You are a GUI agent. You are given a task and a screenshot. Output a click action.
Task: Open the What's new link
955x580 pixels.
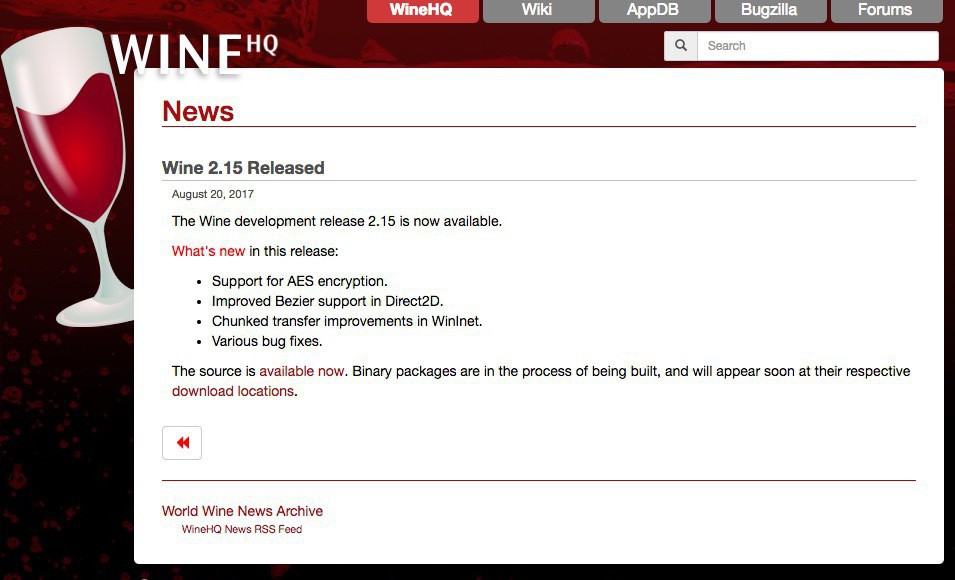click(x=208, y=251)
